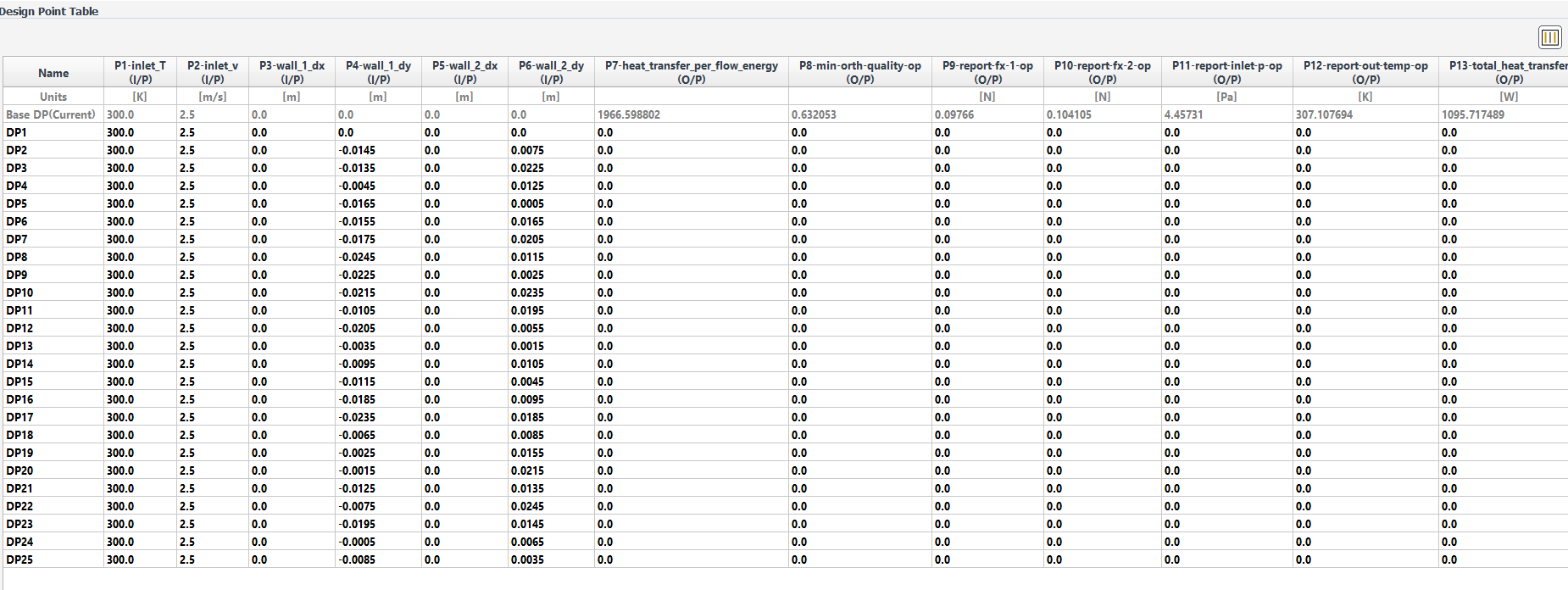Click the Design Point Table title
This screenshot has width=1568, height=590.
point(49,11)
